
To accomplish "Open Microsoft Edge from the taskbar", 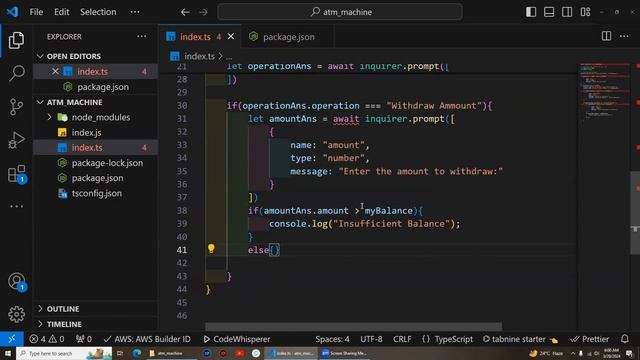I will click(x=136, y=353).
